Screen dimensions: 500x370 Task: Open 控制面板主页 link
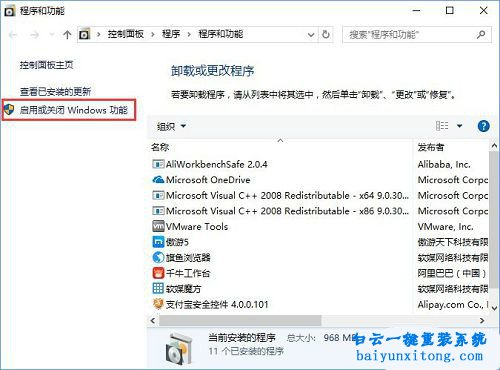click(x=46, y=65)
